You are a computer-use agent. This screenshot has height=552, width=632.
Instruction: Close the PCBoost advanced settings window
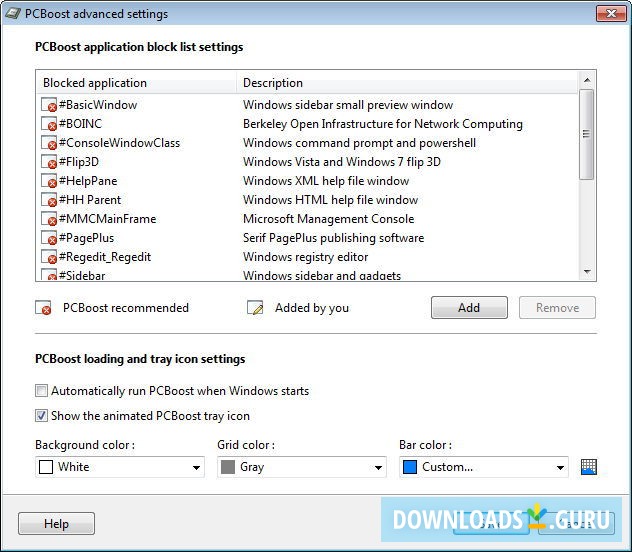pos(611,14)
